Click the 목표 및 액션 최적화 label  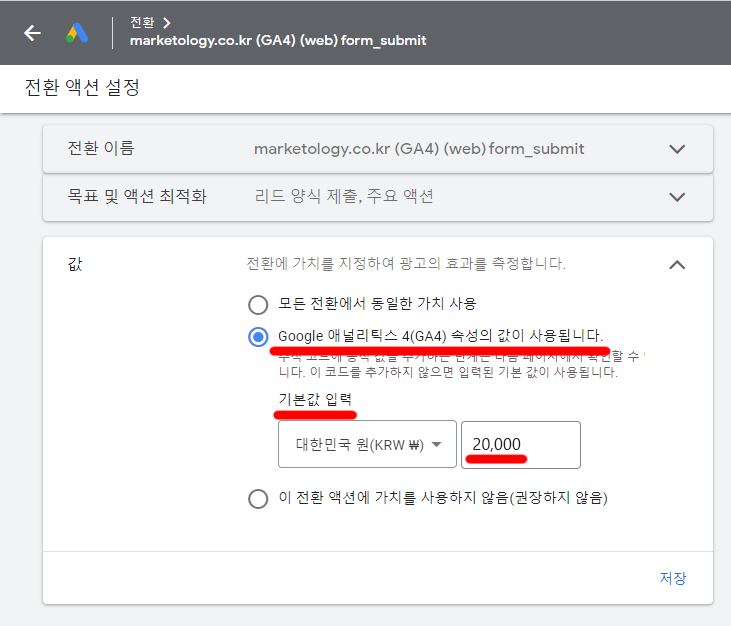(137, 196)
